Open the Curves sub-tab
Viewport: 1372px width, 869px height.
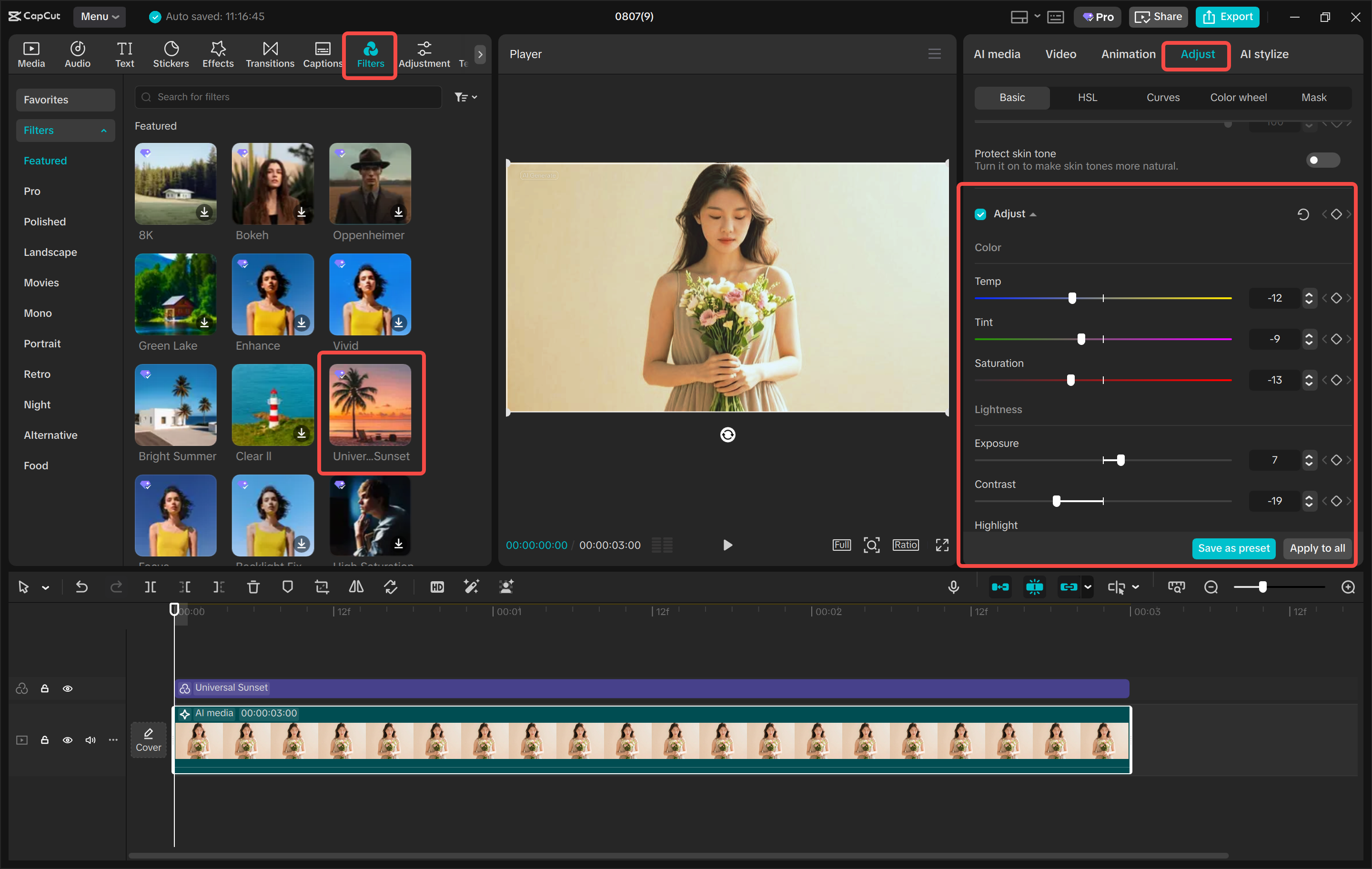[x=1163, y=98]
